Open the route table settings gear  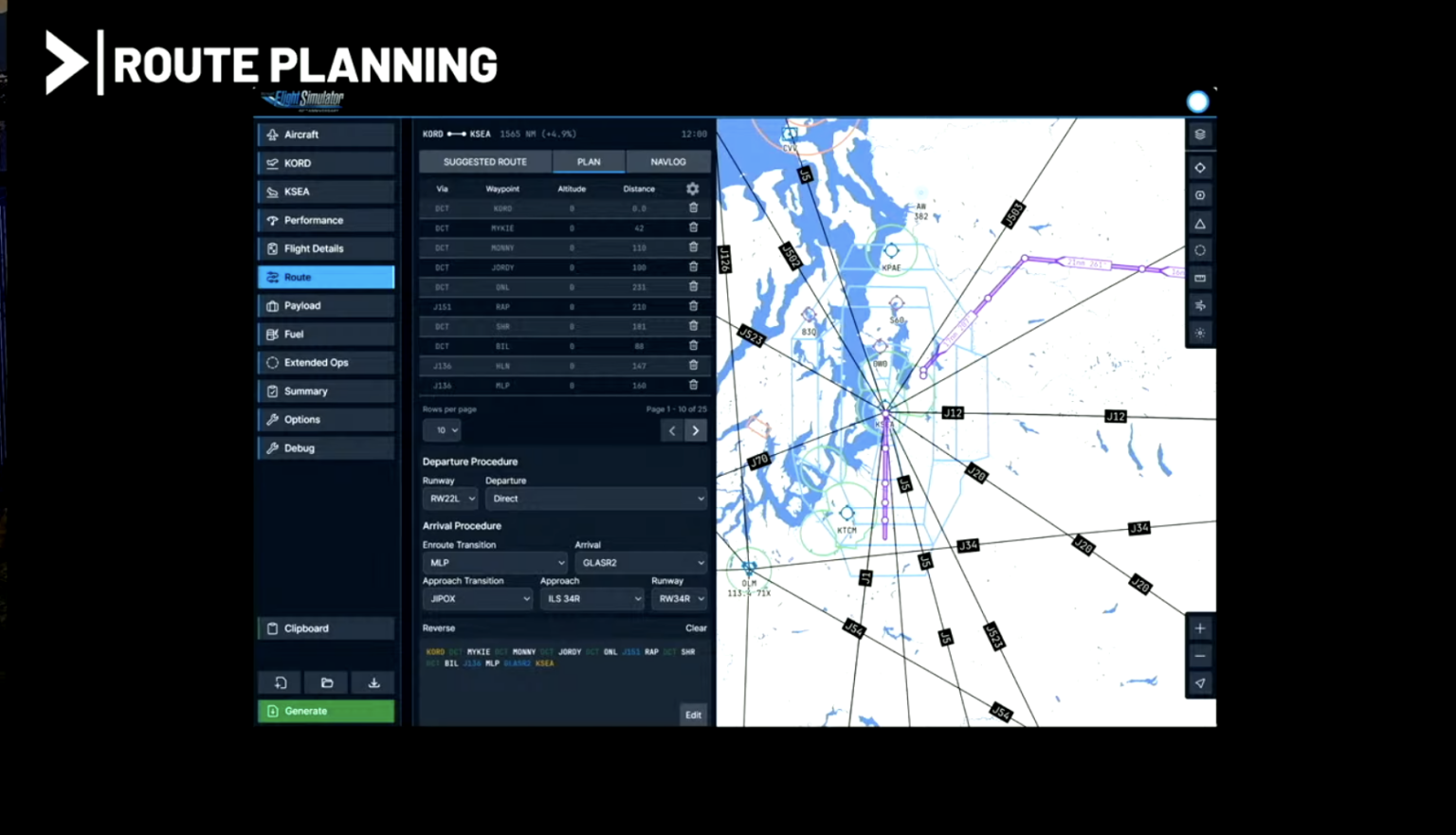coord(692,189)
